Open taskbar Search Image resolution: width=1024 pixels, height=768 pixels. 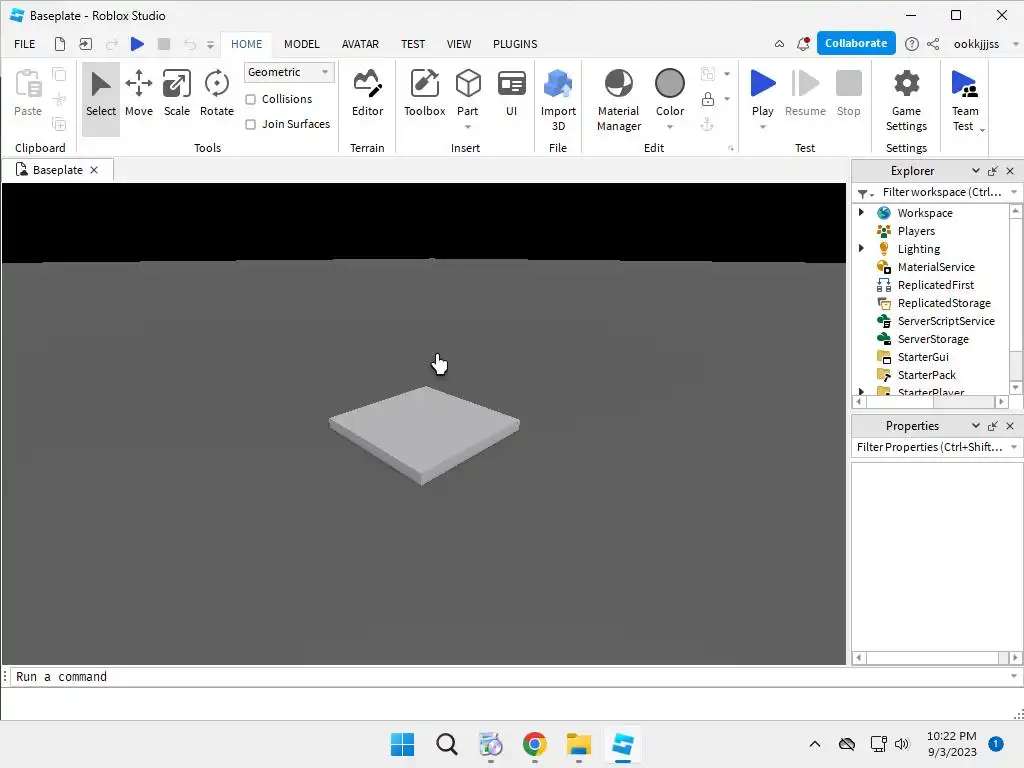447,744
